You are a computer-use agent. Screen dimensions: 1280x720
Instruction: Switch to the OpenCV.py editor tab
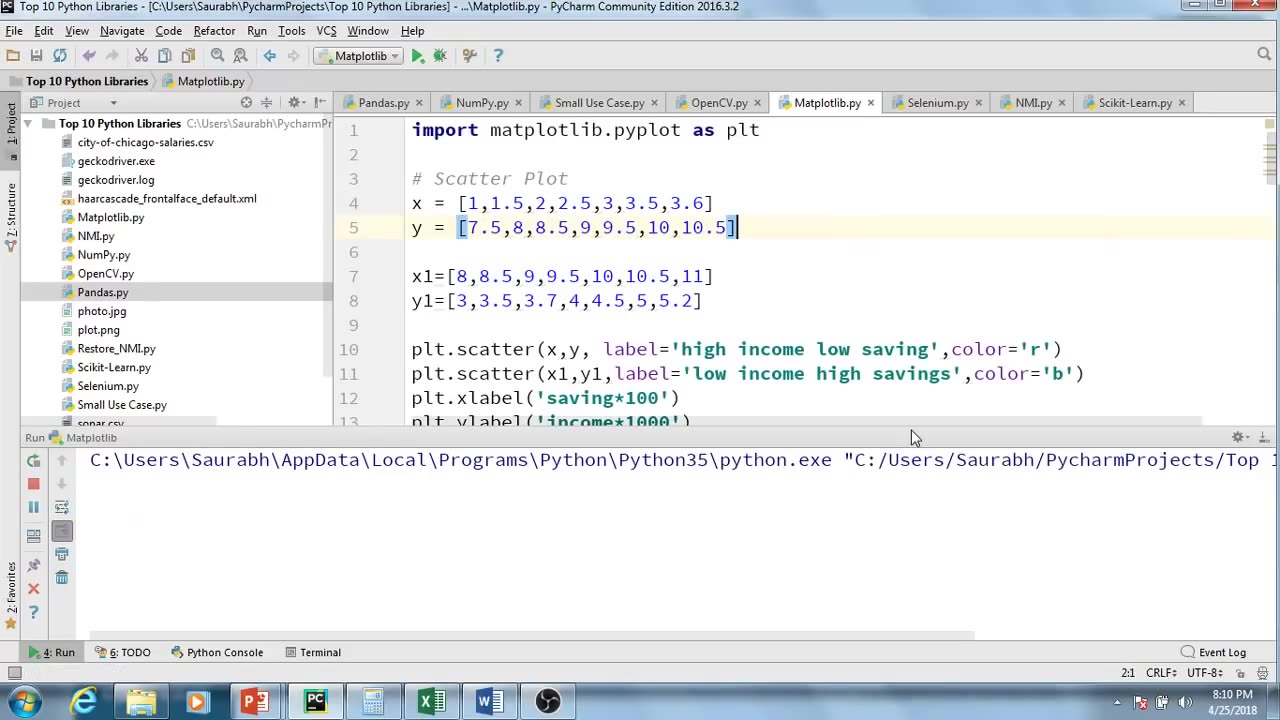pos(718,103)
